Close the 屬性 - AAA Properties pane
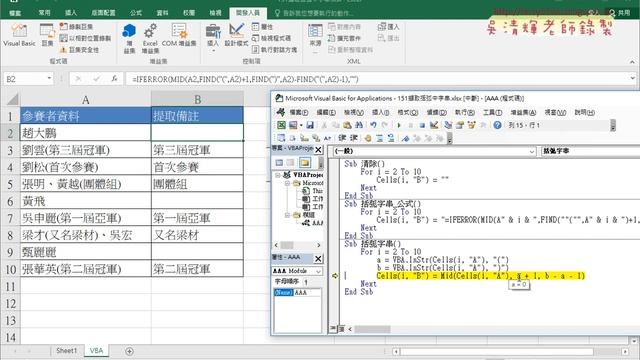This screenshot has height=360, width=640. 318,258
